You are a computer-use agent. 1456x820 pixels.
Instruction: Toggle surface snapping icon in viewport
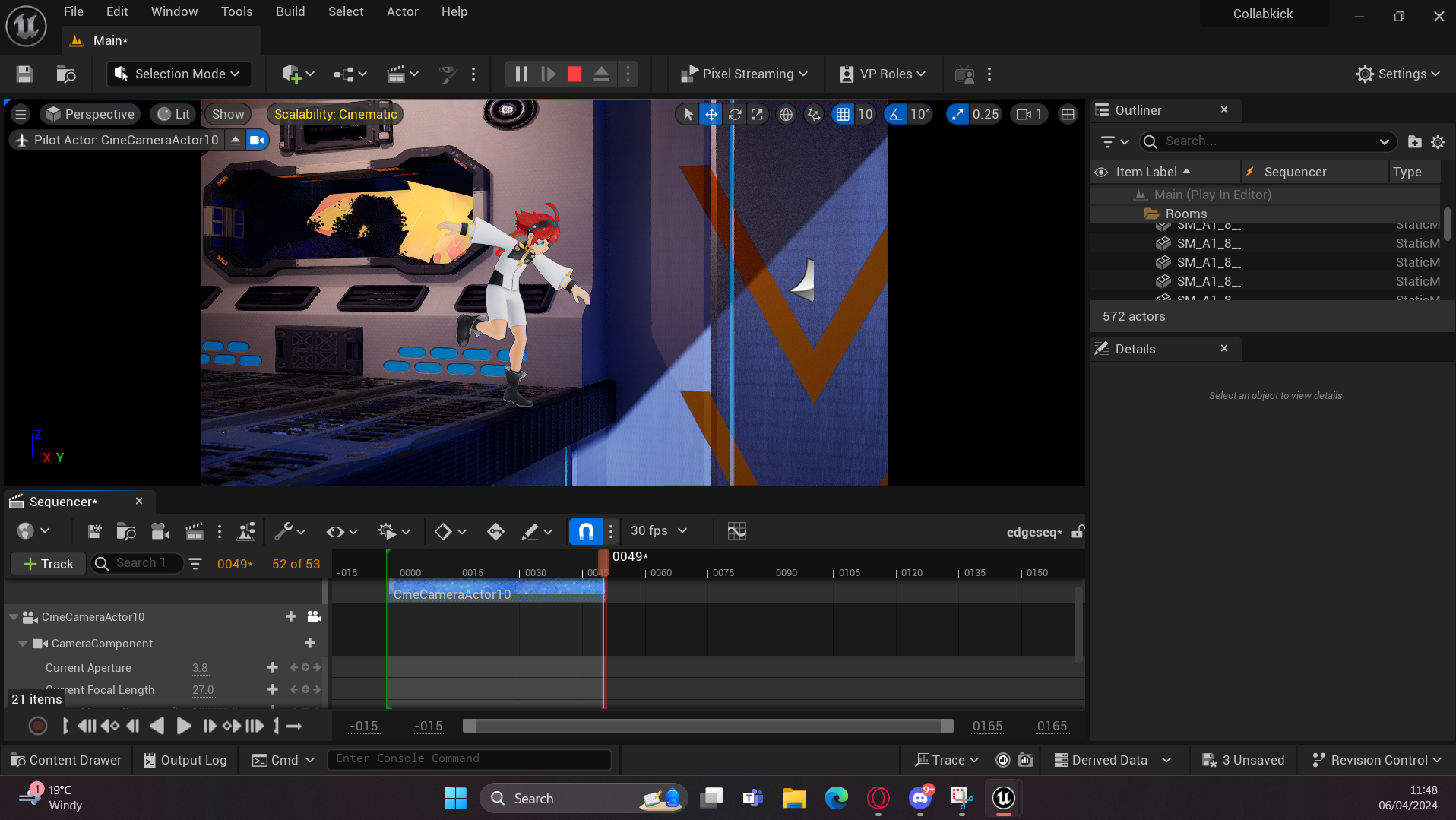click(x=814, y=114)
